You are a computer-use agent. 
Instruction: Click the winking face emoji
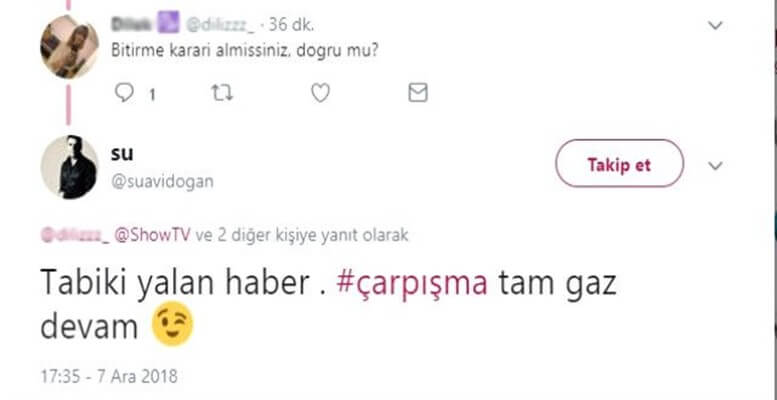coord(173,325)
